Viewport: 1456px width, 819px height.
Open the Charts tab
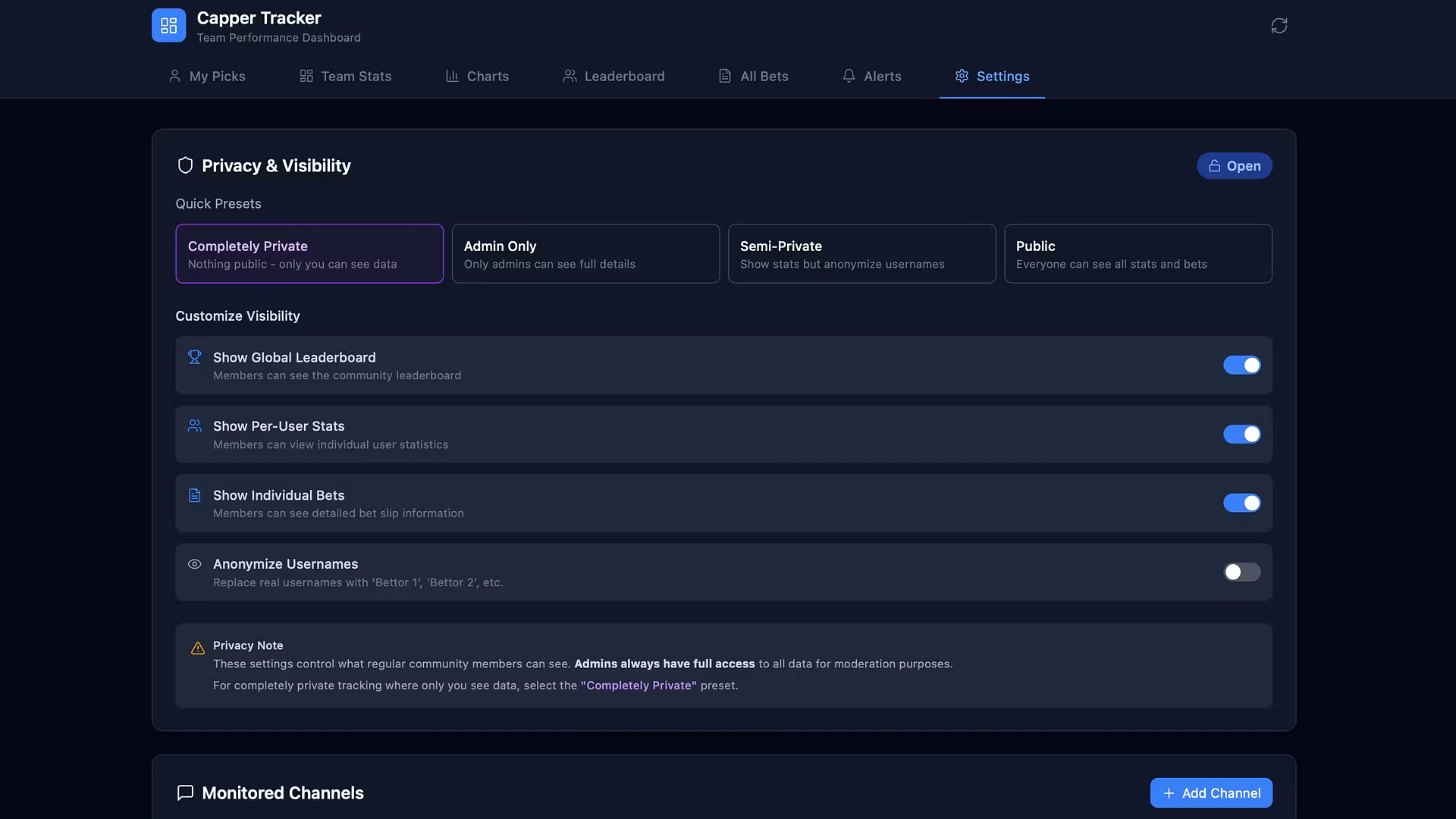[x=477, y=76]
